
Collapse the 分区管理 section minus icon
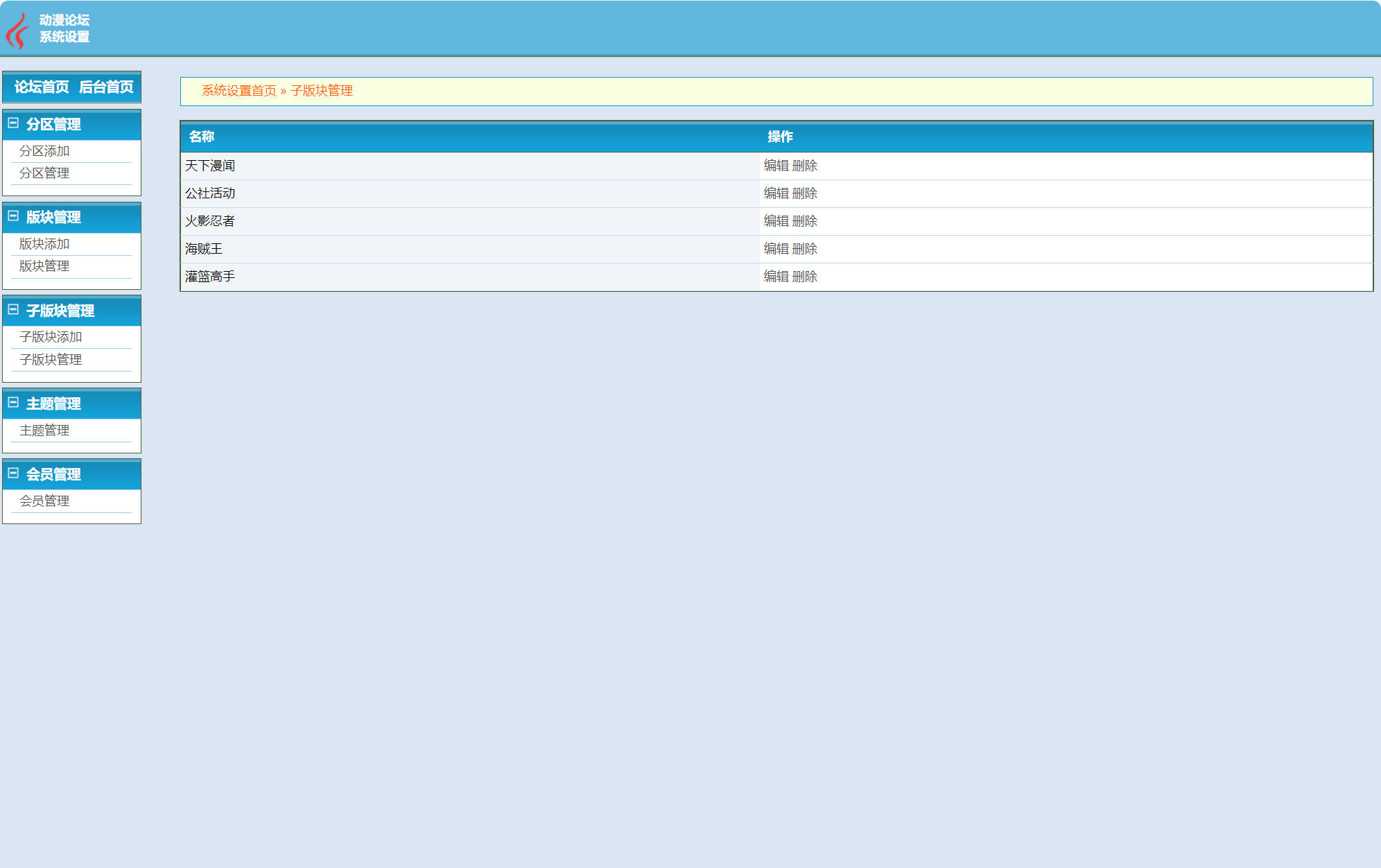(12, 123)
